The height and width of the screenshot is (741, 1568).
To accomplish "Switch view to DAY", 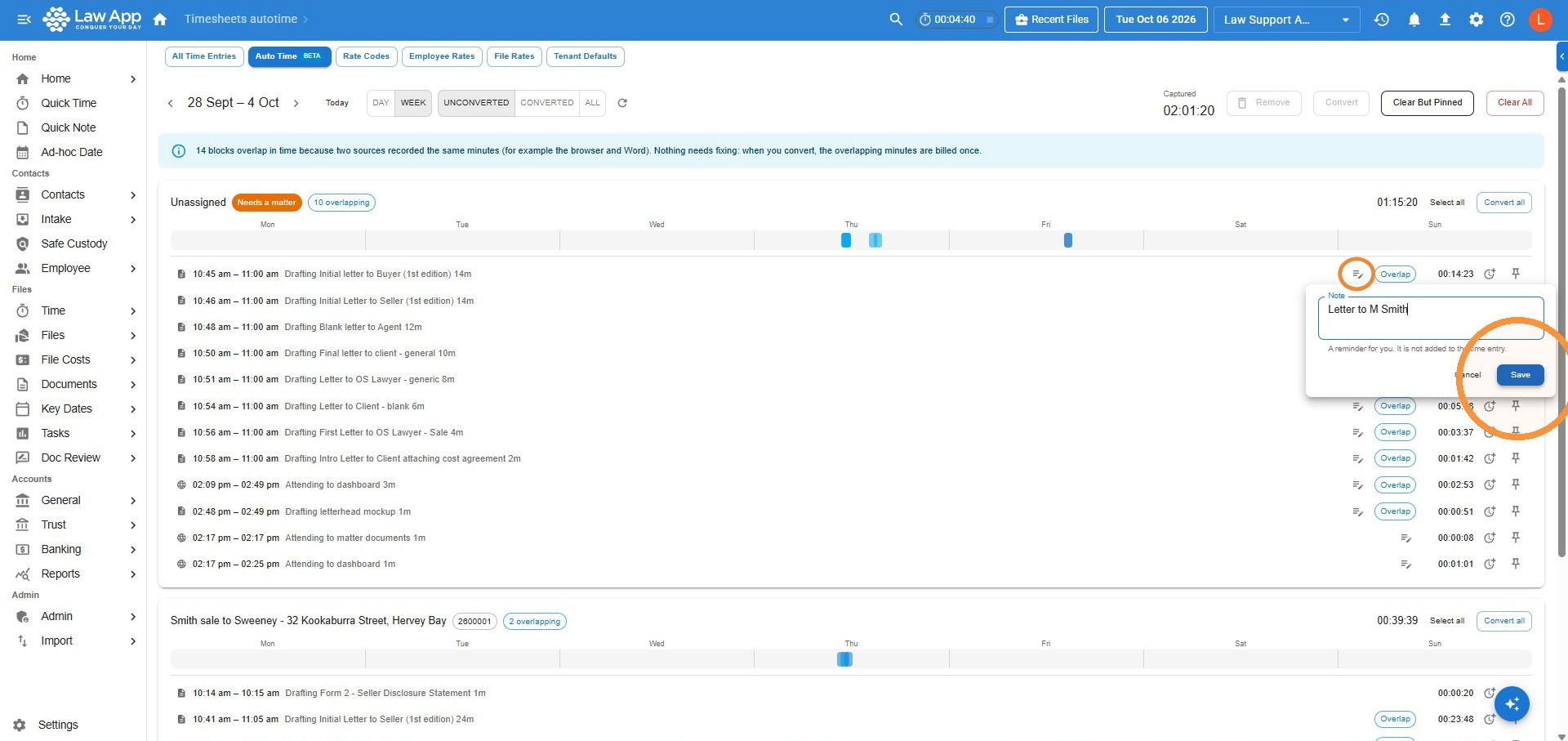I will coord(381,103).
